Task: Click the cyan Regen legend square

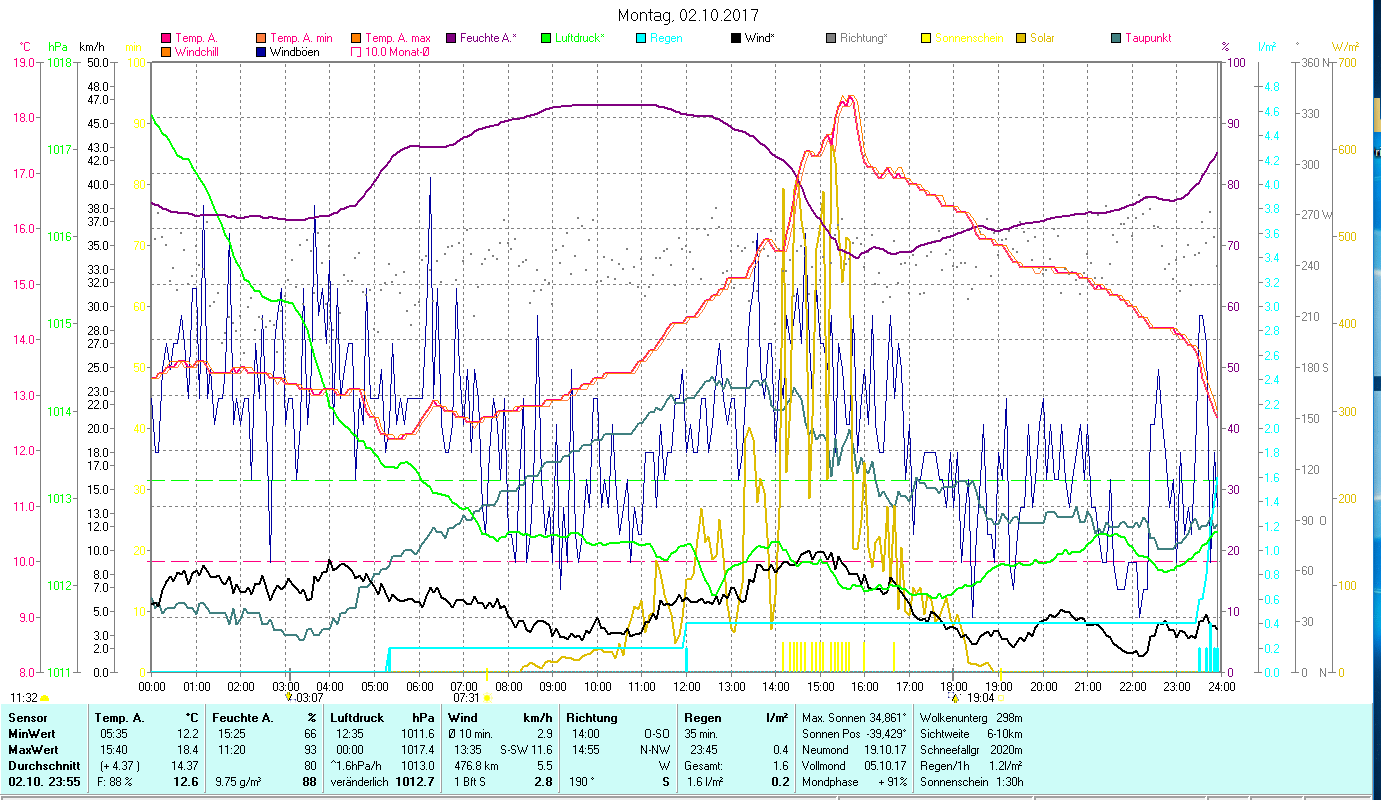Action: (639, 38)
